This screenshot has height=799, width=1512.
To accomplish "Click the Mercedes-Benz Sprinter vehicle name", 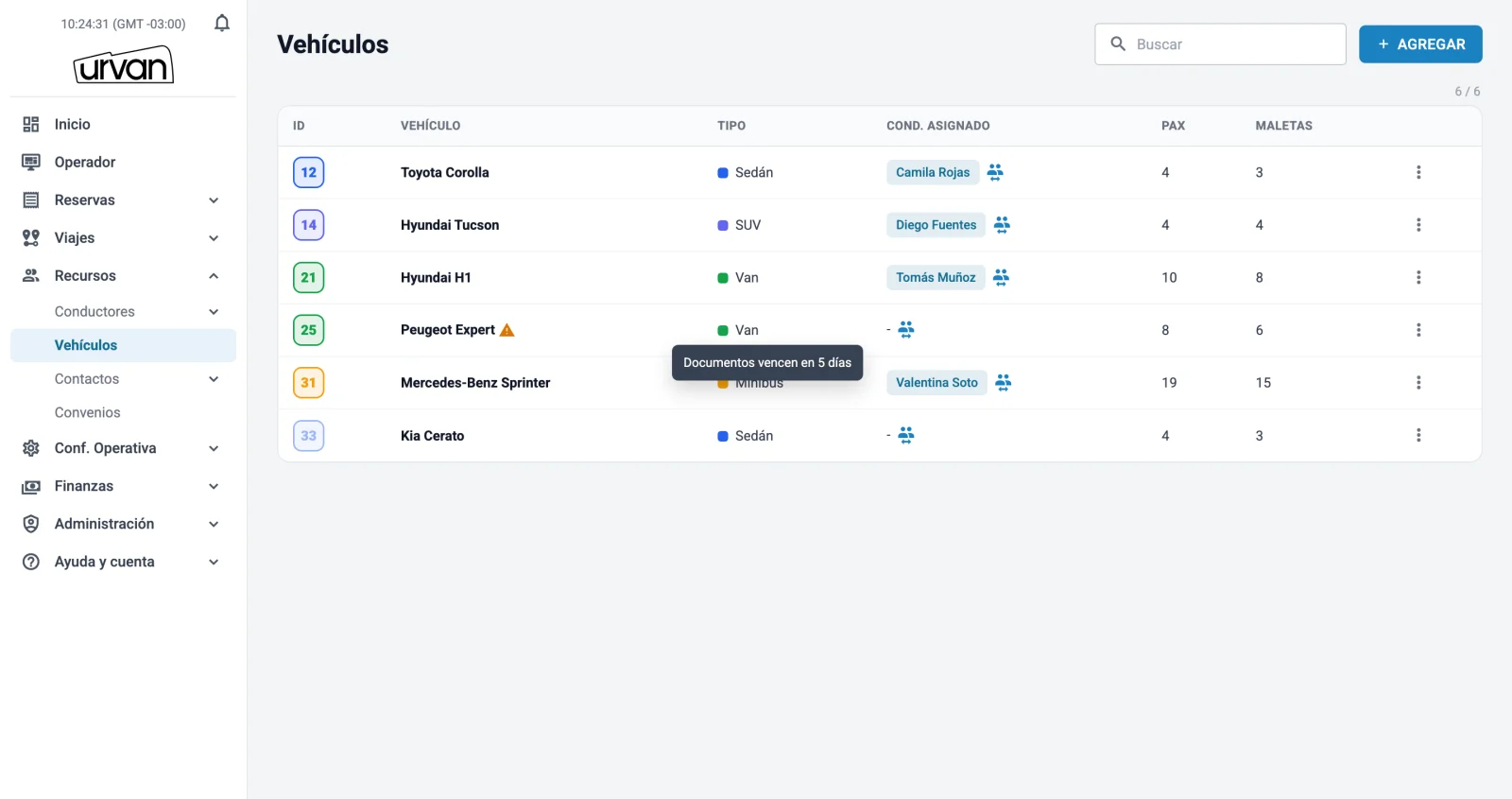I will (x=475, y=383).
